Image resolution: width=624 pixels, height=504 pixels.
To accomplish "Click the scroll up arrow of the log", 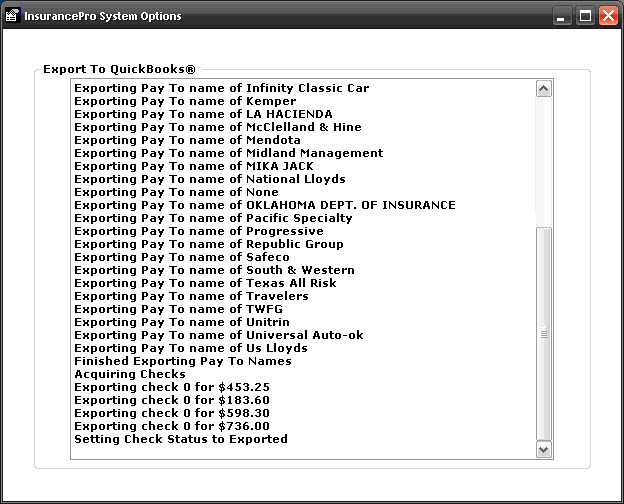I will point(544,89).
